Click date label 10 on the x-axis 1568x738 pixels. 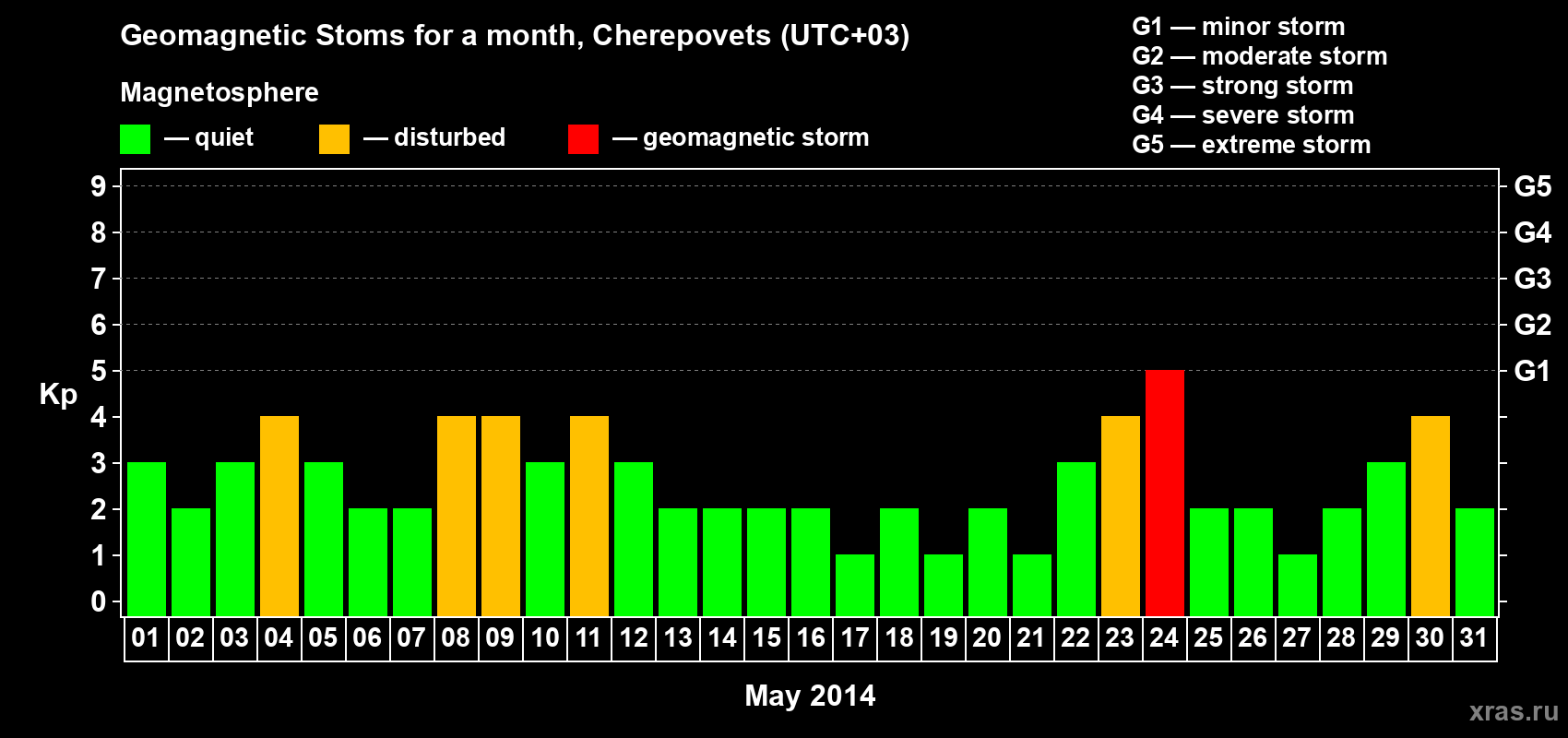(x=545, y=637)
